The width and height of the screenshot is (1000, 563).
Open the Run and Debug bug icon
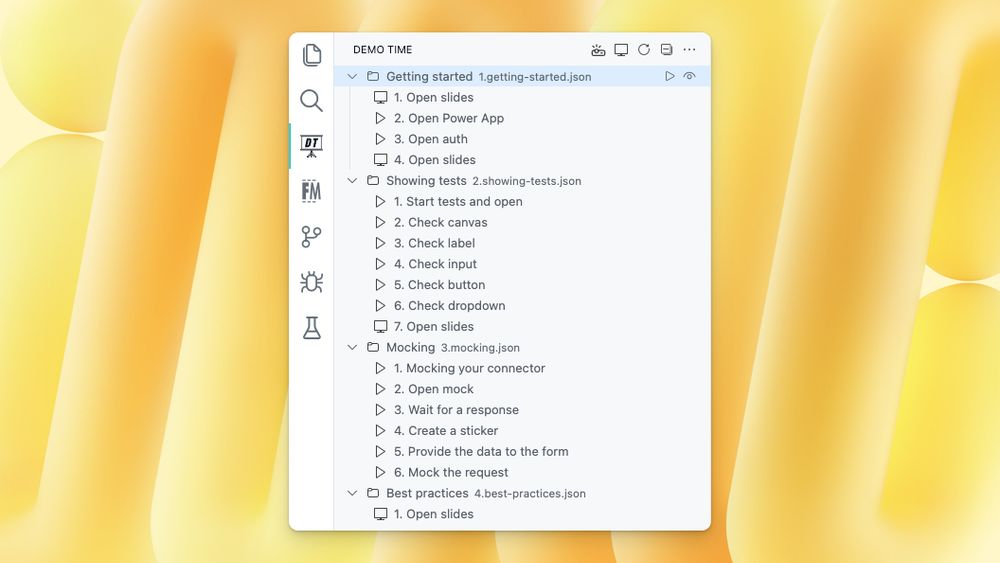[x=311, y=282]
